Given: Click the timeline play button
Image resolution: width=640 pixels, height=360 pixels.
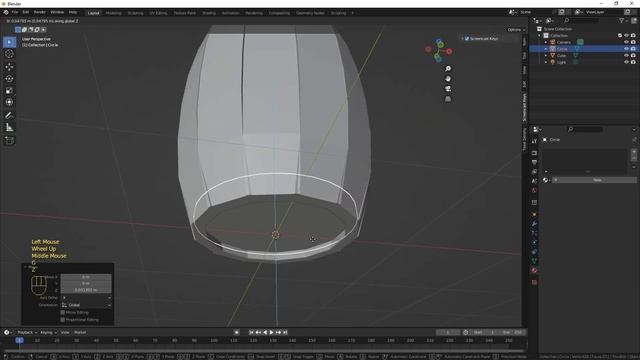Looking at the screenshot, I should pos(271,332).
